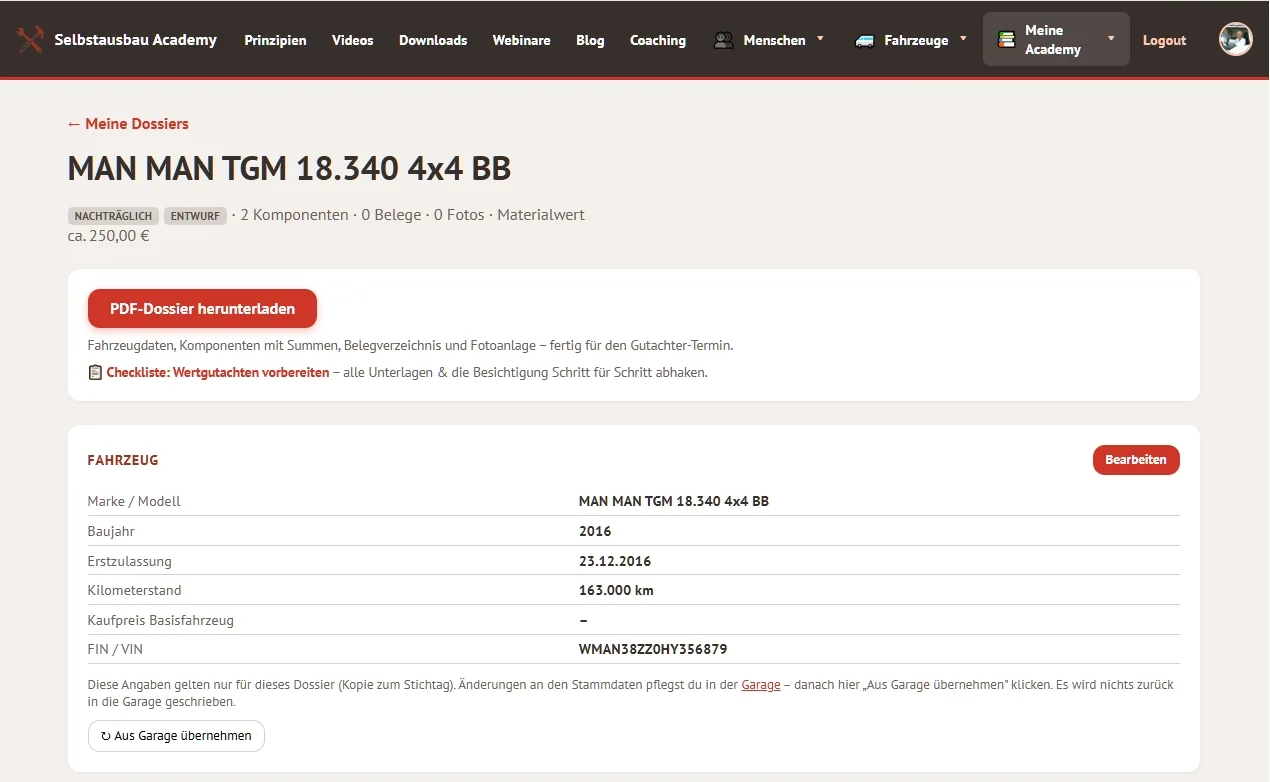This screenshot has height=782, width=1270.
Task: Click the Erstzulassung date 23.12.2016
Action: pos(615,561)
